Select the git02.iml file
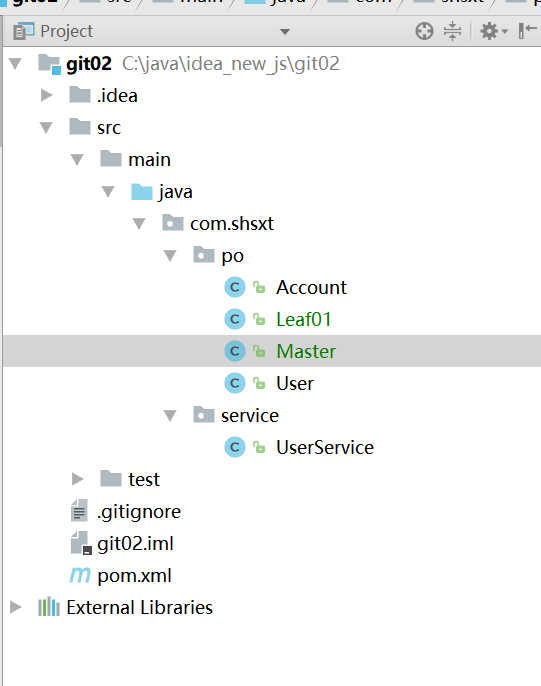 (x=135, y=543)
